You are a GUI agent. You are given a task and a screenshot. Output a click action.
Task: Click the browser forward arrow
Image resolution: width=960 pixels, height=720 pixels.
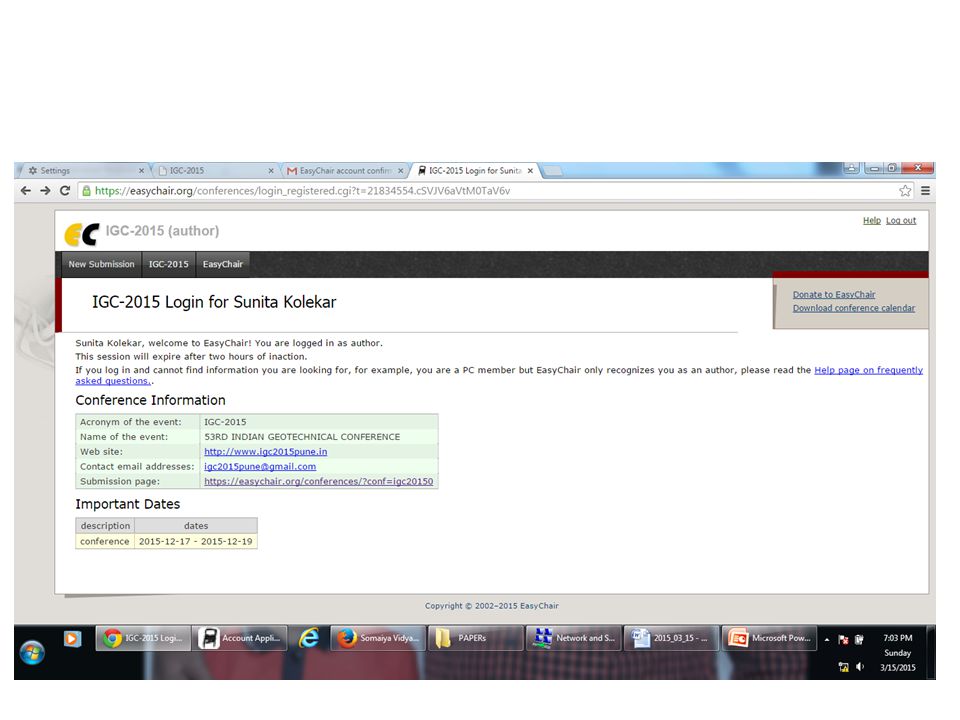point(45,191)
